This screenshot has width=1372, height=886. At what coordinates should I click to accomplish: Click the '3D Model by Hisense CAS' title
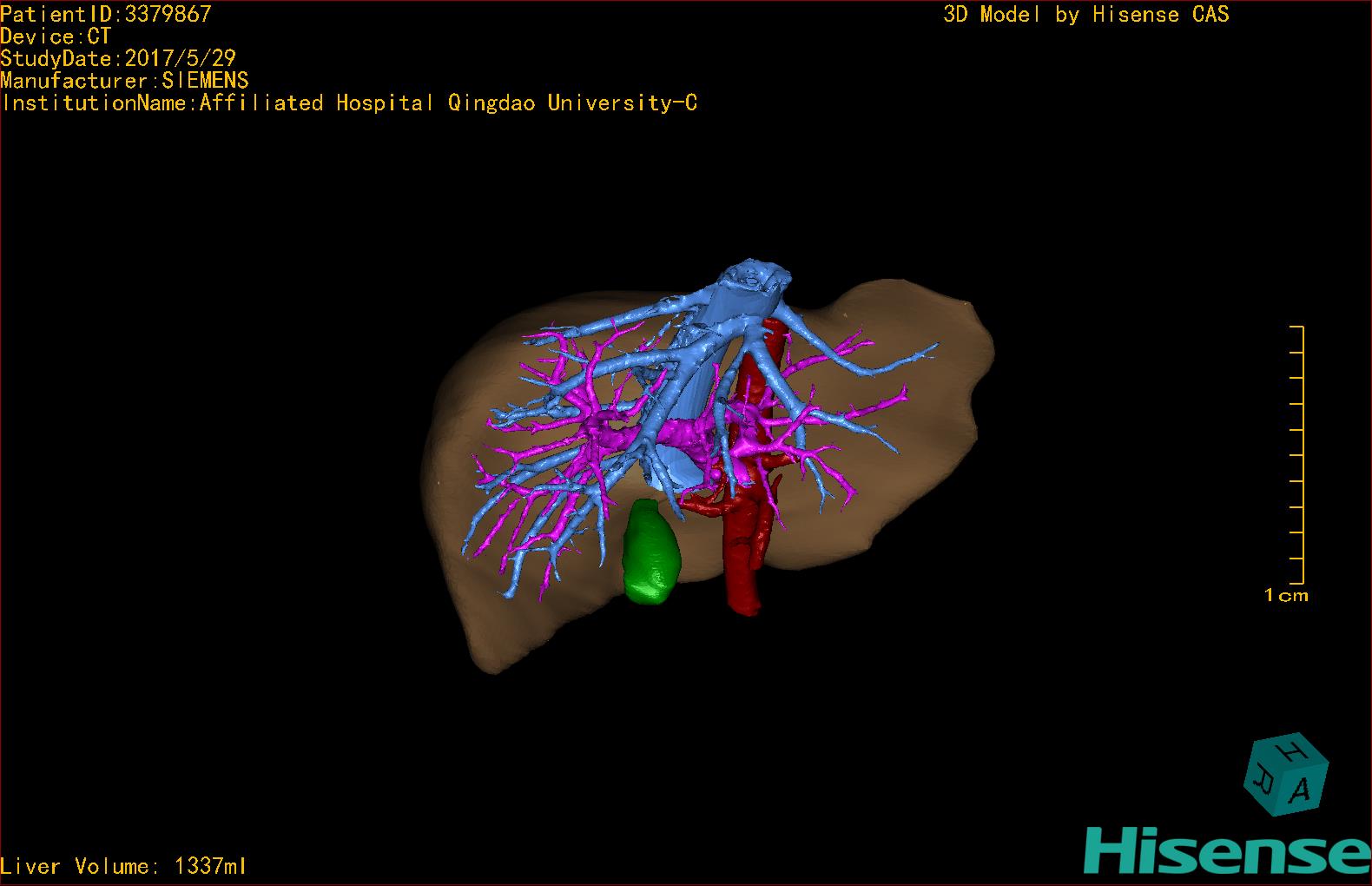coord(1085,15)
